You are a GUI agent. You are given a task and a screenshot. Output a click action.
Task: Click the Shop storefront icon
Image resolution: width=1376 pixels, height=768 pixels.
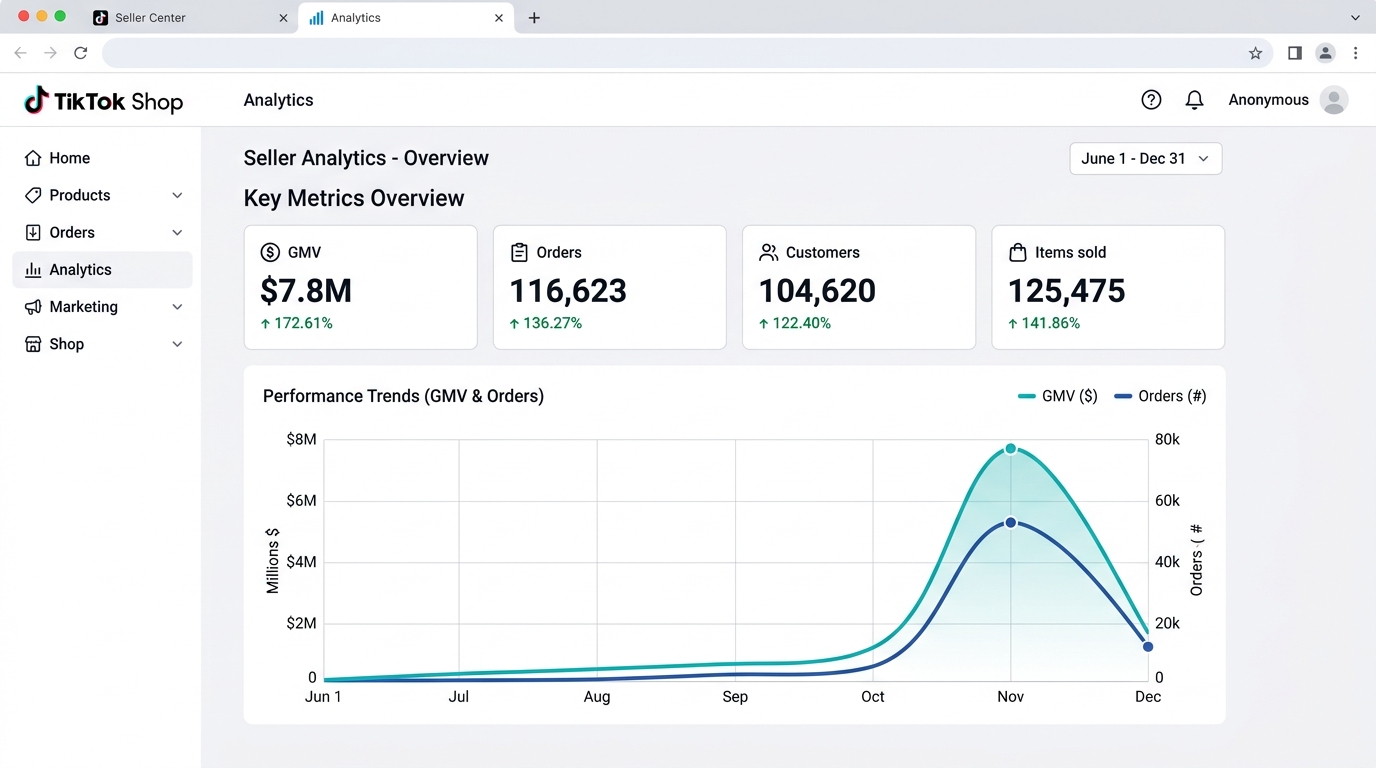[33, 344]
